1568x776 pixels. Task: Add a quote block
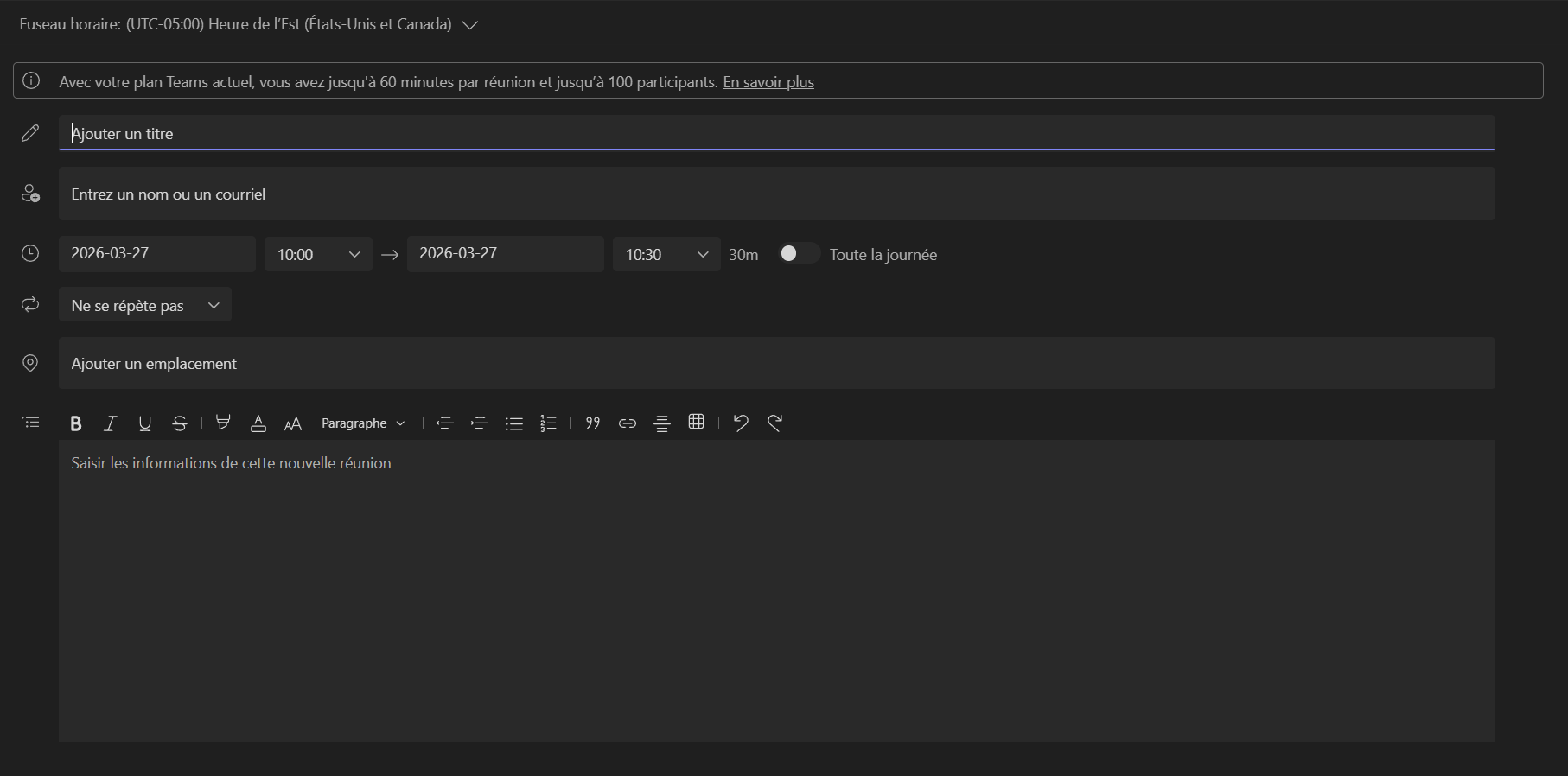click(593, 423)
